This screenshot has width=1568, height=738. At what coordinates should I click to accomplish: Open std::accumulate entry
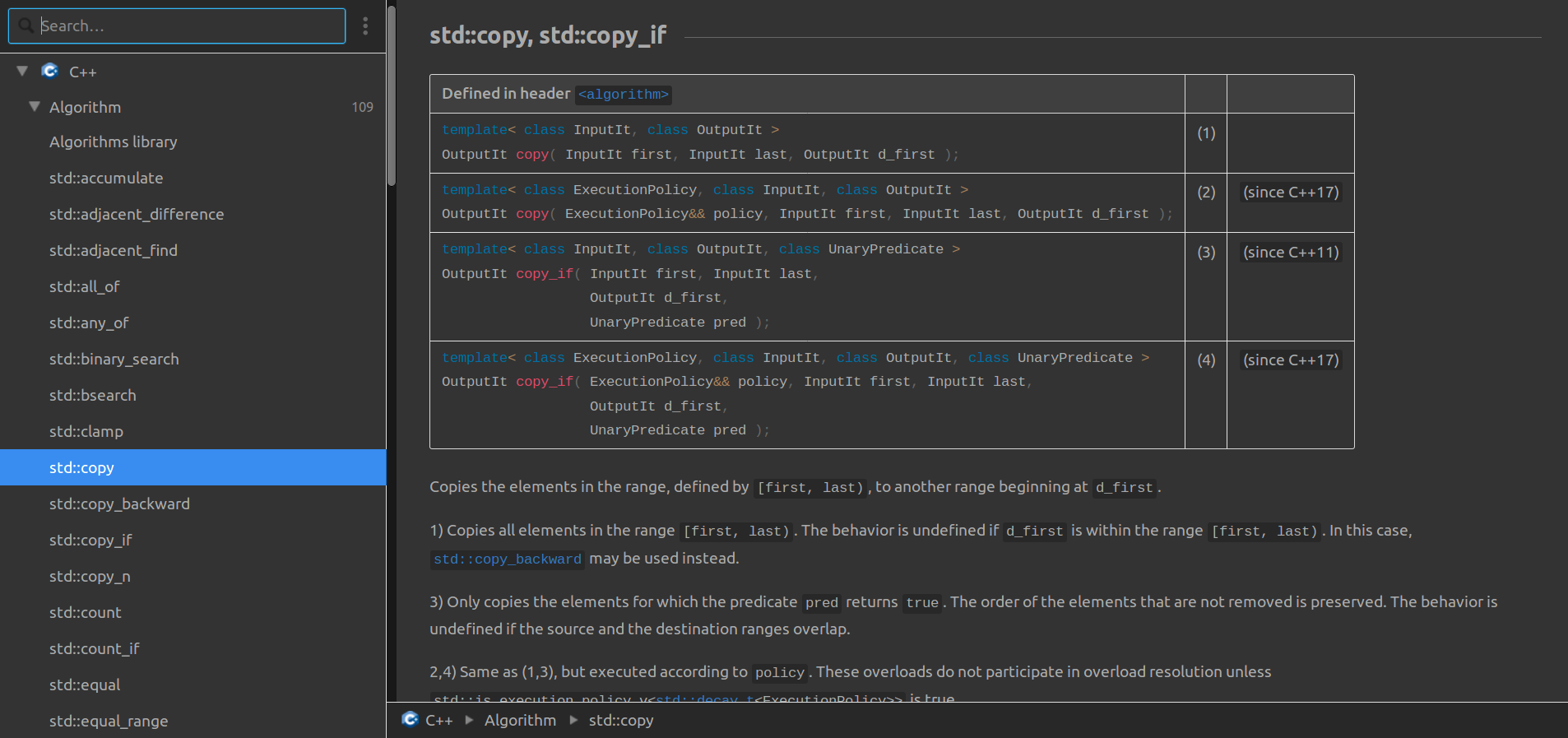pos(193,178)
